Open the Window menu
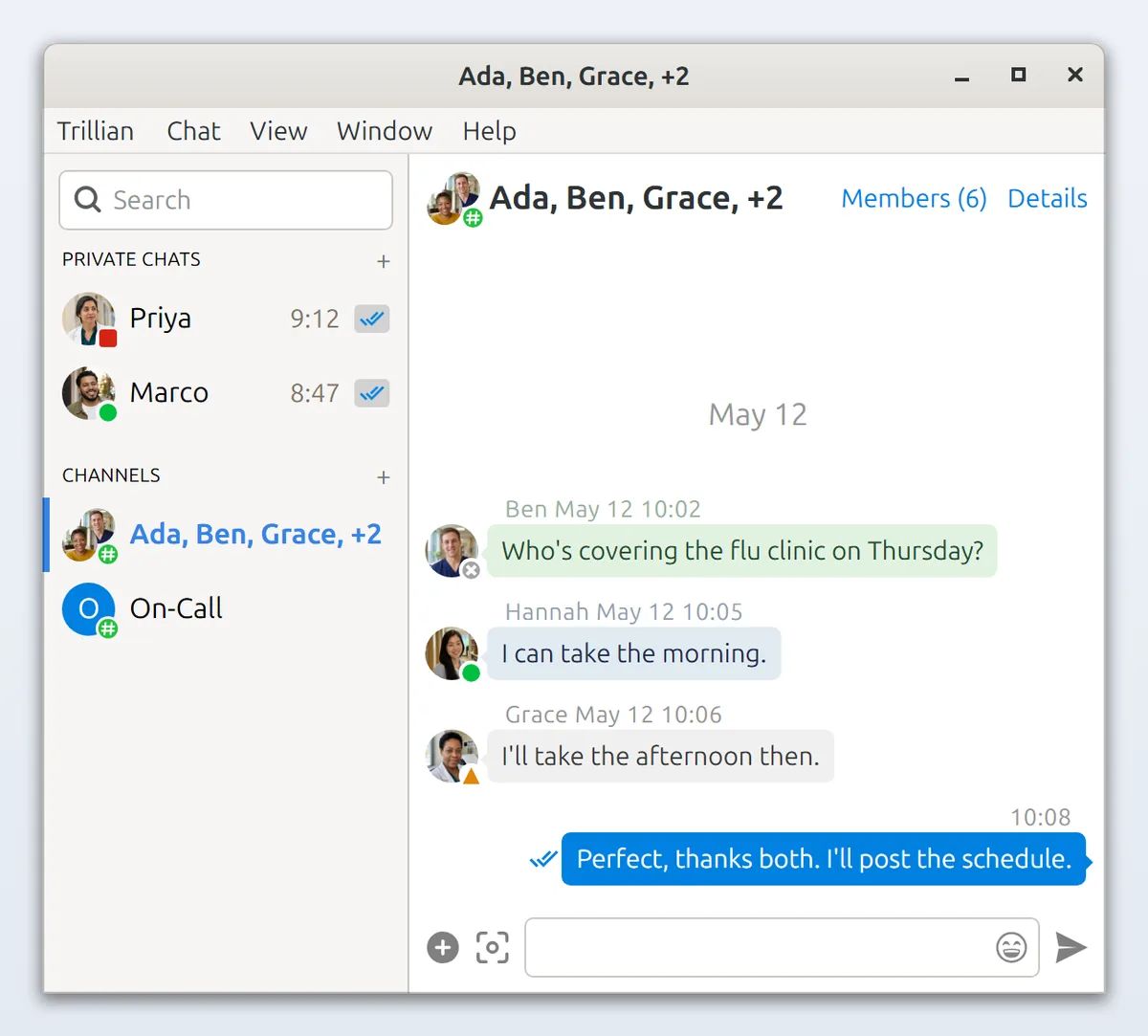Screen dimensions: 1148x1036 pyautogui.click(x=385, y=131)
